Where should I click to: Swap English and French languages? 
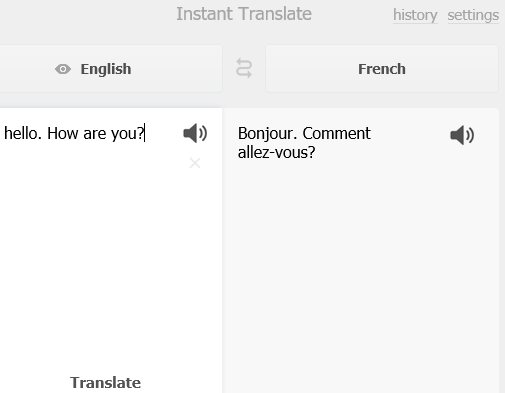click(x=244, y=68)
